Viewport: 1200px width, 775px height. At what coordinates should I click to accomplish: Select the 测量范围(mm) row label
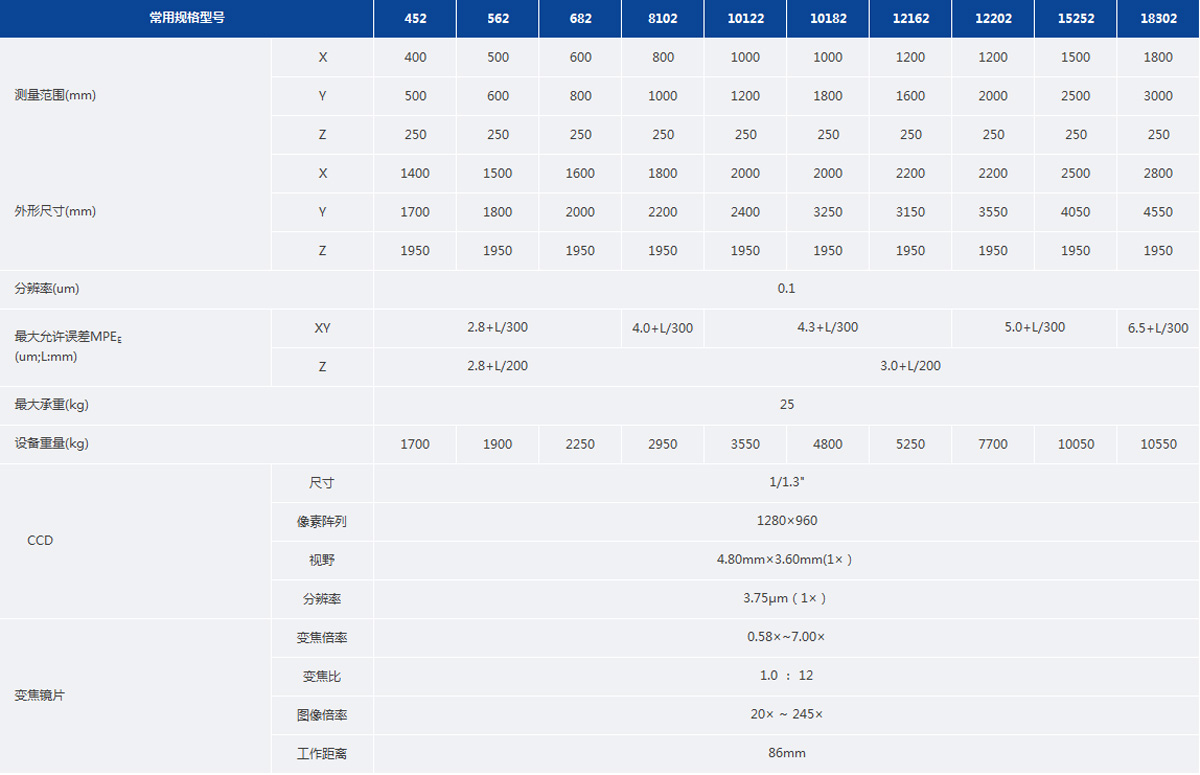tap(56, 96)
